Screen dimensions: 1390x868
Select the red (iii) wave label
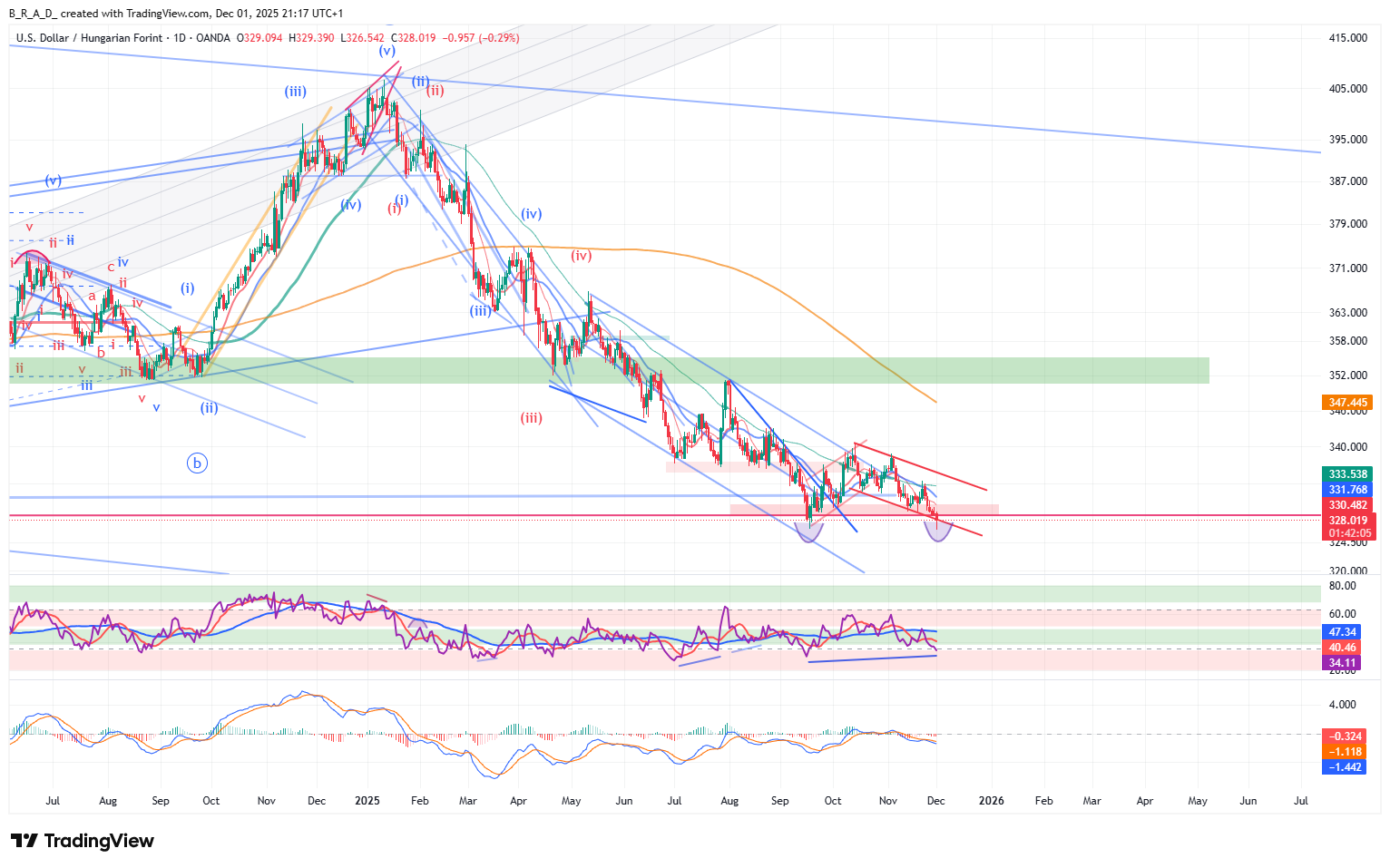click(x=532, y=418)
